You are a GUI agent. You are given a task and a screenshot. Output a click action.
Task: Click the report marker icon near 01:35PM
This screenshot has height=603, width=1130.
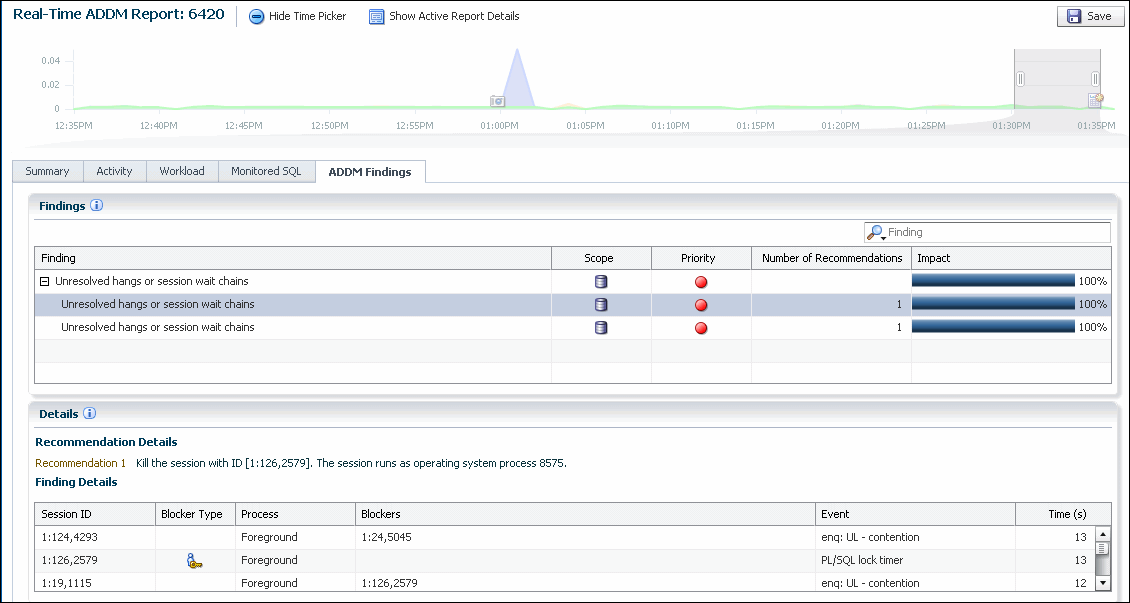pyautogui.click(x=1095, y=100)
